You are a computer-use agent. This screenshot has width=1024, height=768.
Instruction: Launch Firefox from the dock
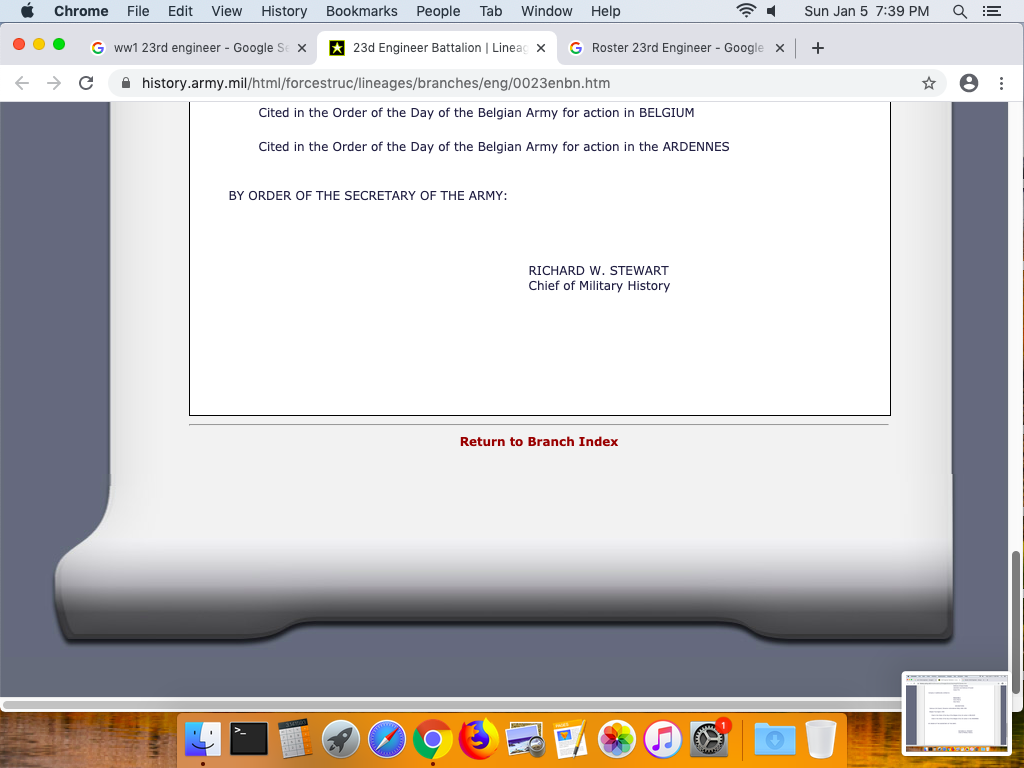pyautogui.click(x=479, y=740)
